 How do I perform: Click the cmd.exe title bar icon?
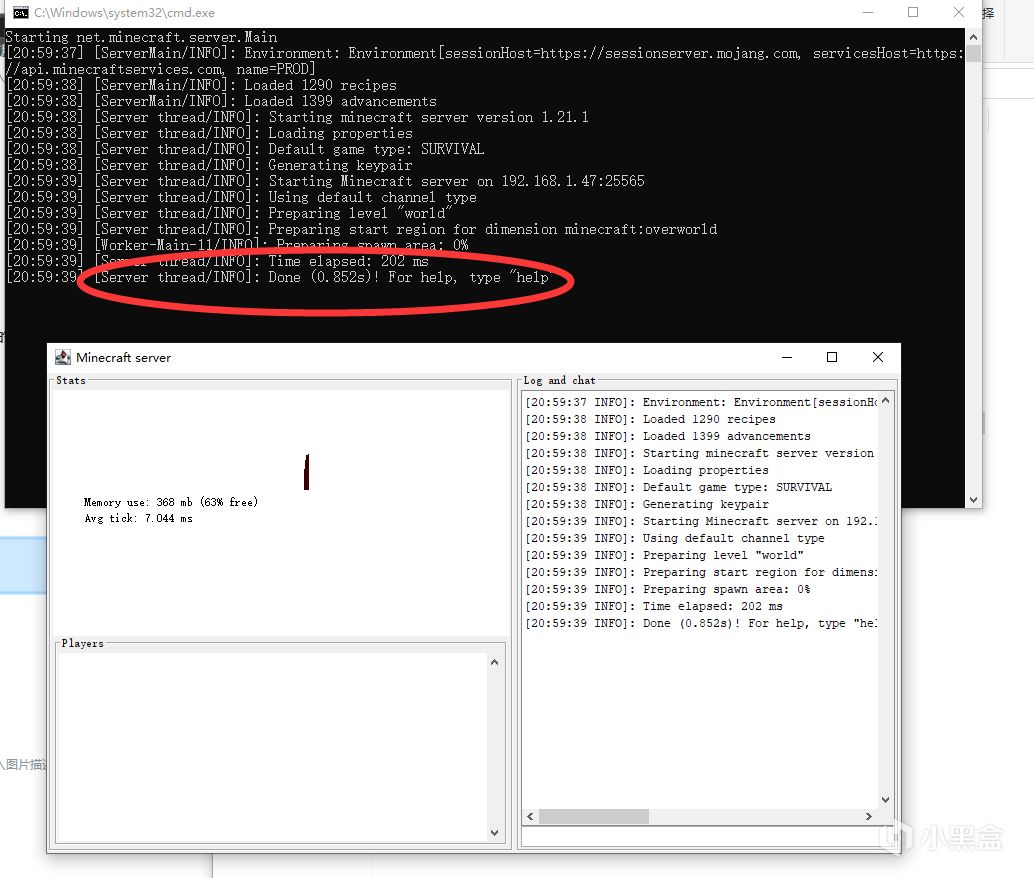click(x=21, y=13)
